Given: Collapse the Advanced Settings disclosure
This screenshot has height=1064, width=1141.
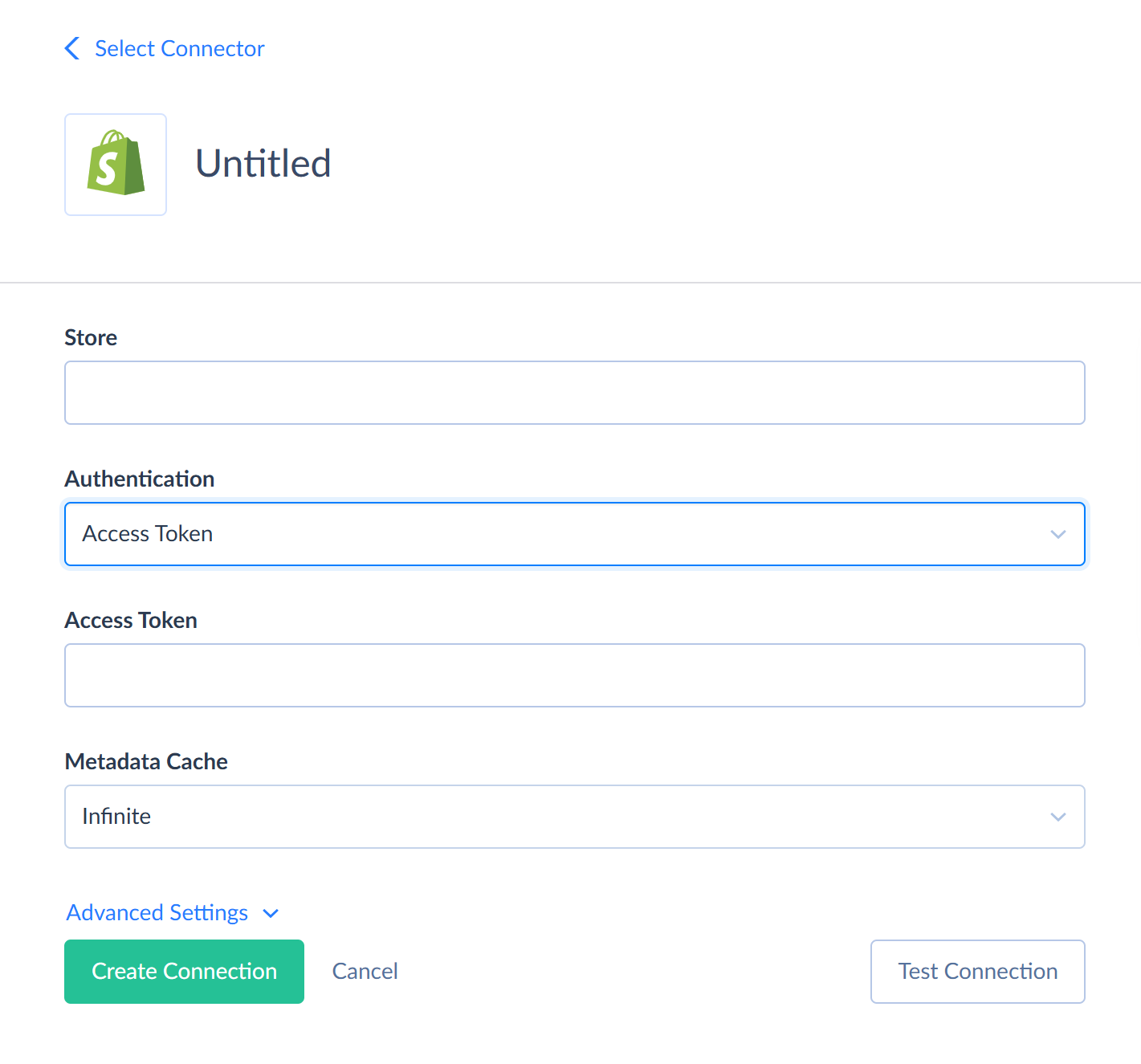Looking at the screenshot, I should click(157, 912).
